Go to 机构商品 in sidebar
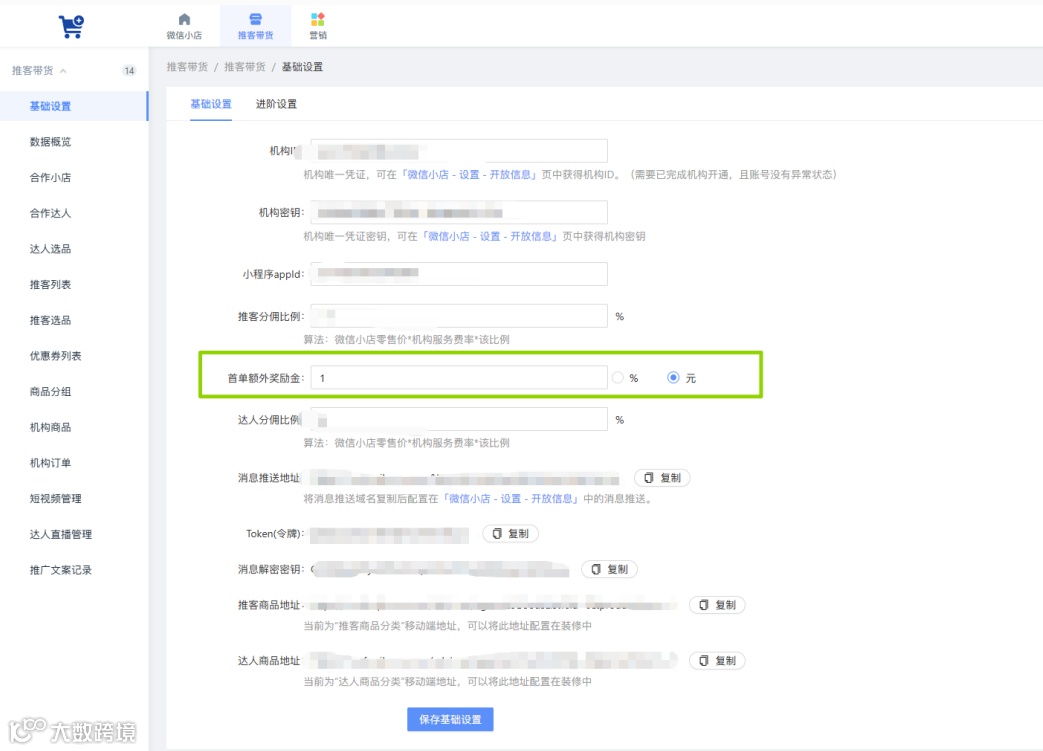 click(x=51, y=427)
